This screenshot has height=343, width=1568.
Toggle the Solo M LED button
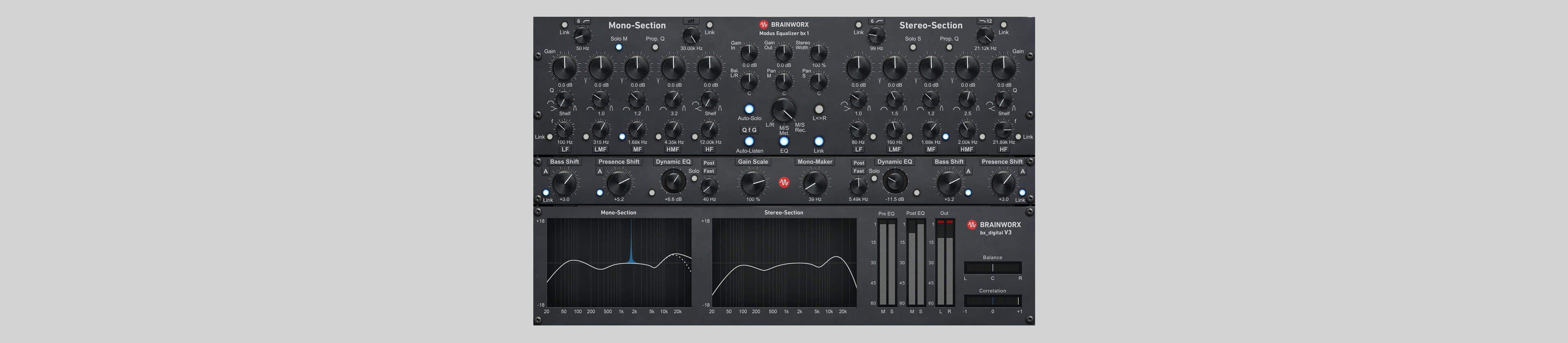coord(619,47)
